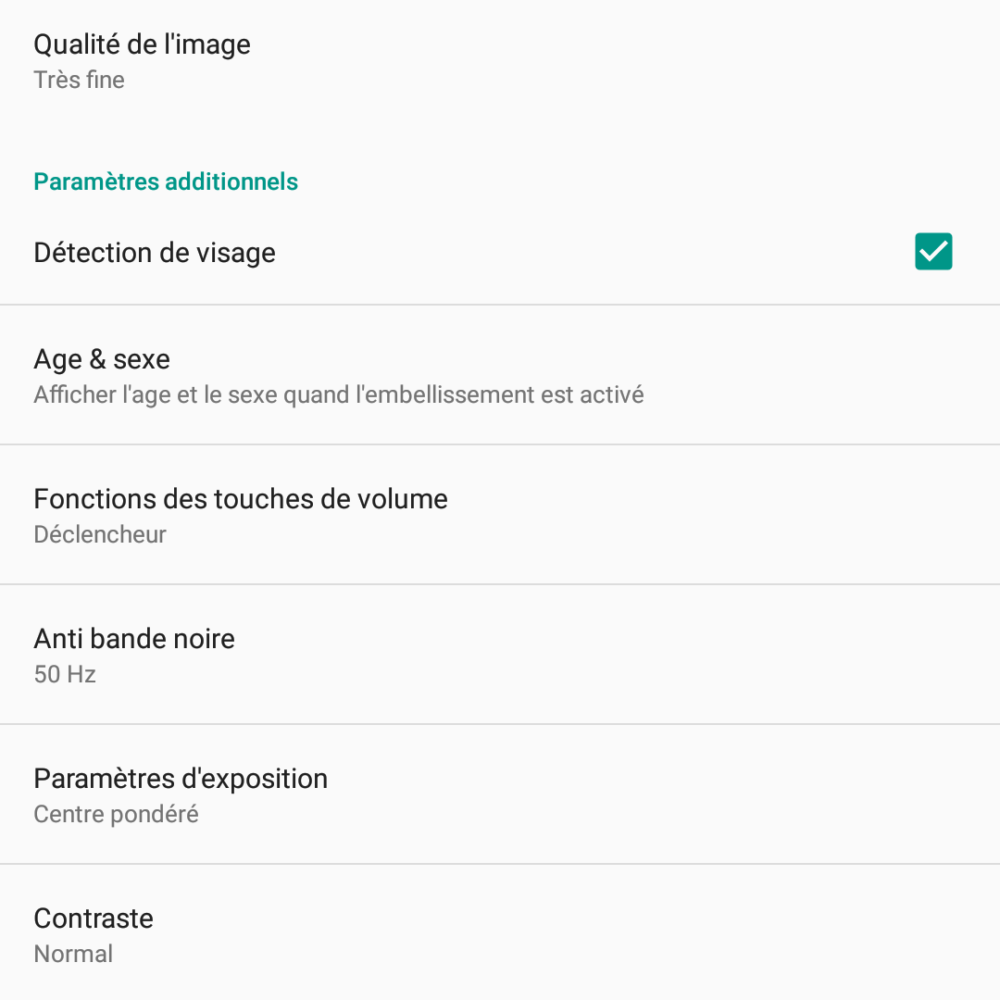Open the Age & sexe option

point(500,375)
